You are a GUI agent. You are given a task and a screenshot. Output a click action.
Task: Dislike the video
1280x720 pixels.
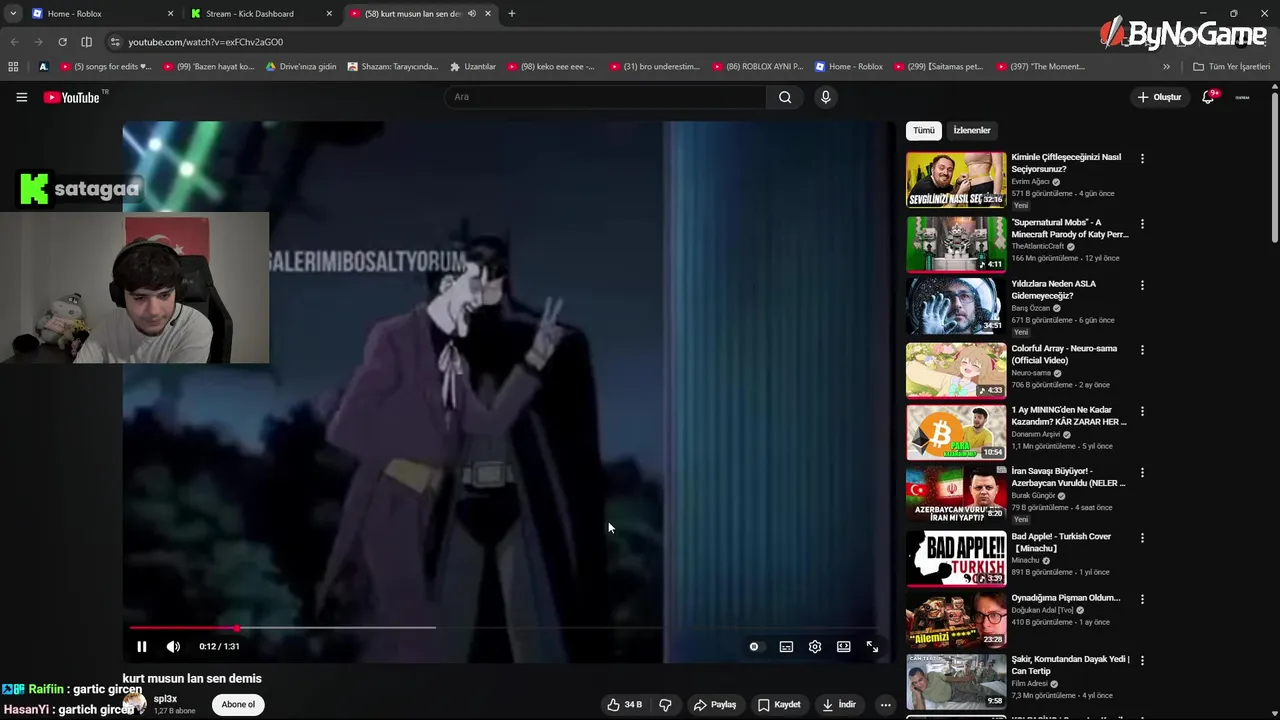point(665,704)
